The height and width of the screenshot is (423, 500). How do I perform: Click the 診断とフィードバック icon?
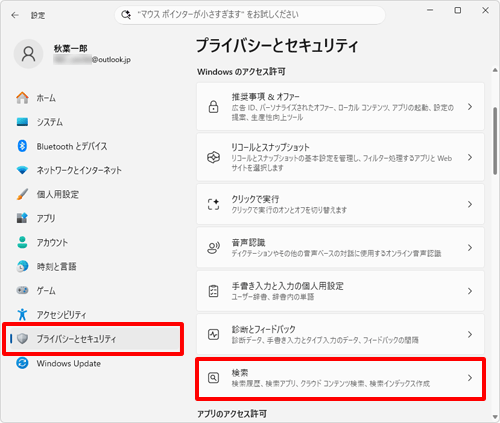(213, 334)
